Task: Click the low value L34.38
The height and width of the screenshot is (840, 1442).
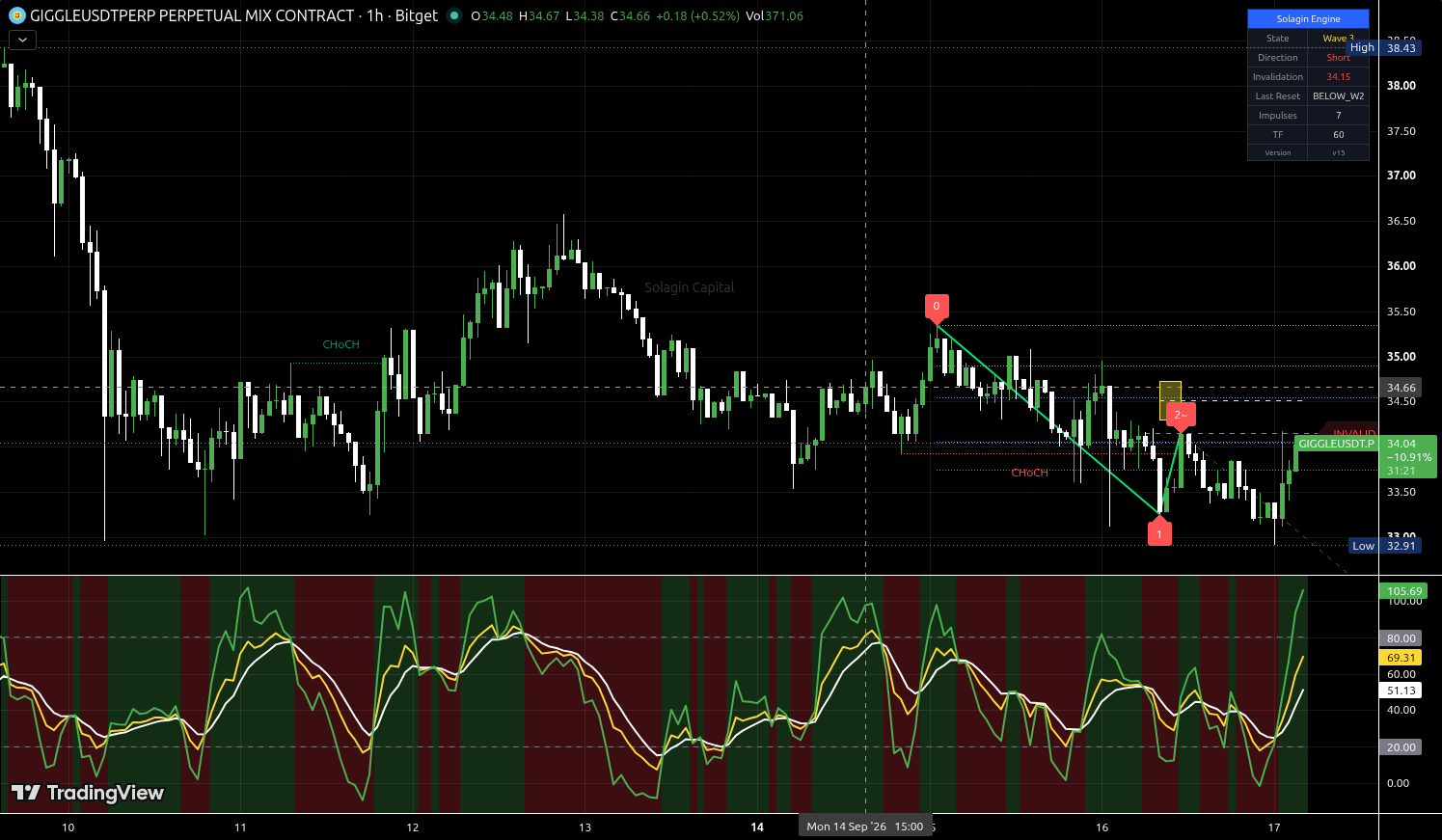Action: [x=585, y=16]
